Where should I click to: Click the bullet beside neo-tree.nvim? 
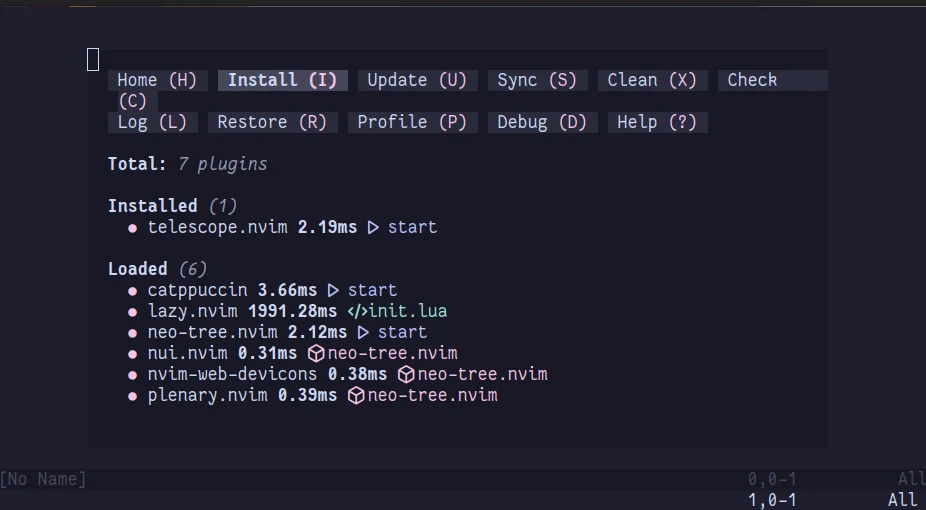132,334
